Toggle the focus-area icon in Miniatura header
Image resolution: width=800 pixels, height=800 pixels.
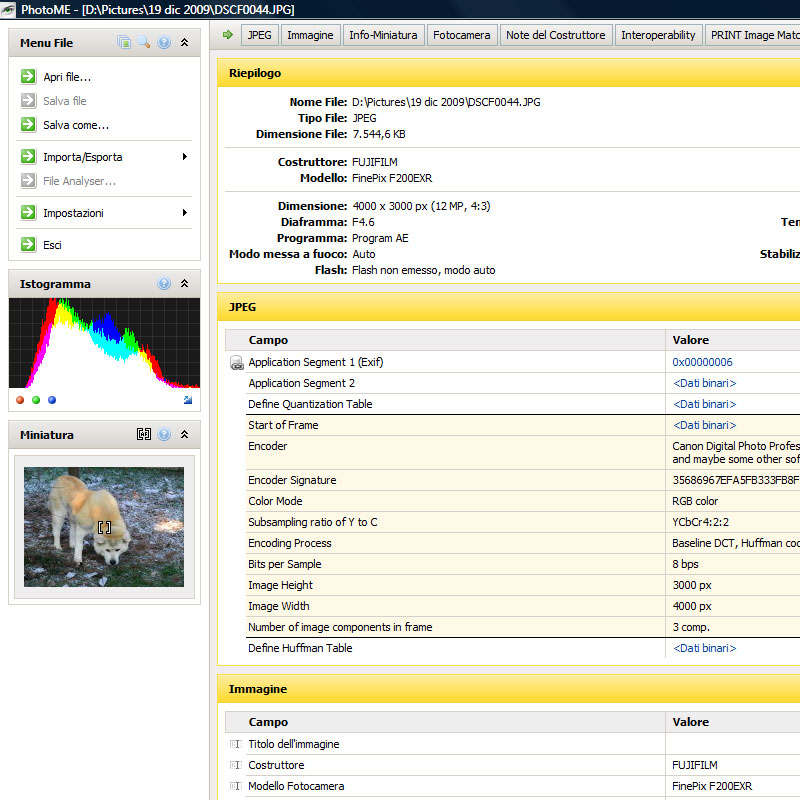coord(144,434)
